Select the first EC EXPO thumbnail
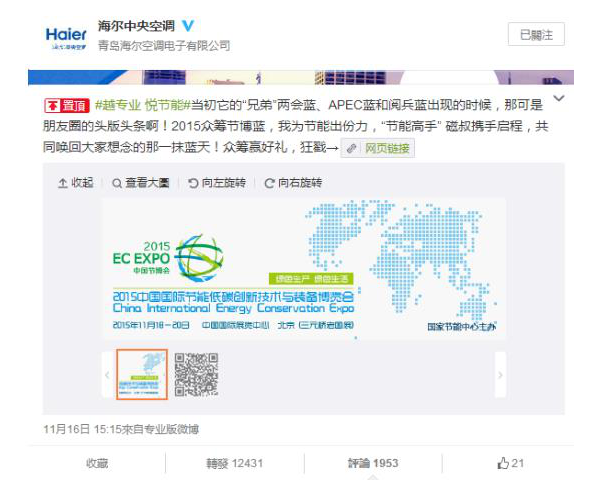600x488 pixels. [142, 374]
